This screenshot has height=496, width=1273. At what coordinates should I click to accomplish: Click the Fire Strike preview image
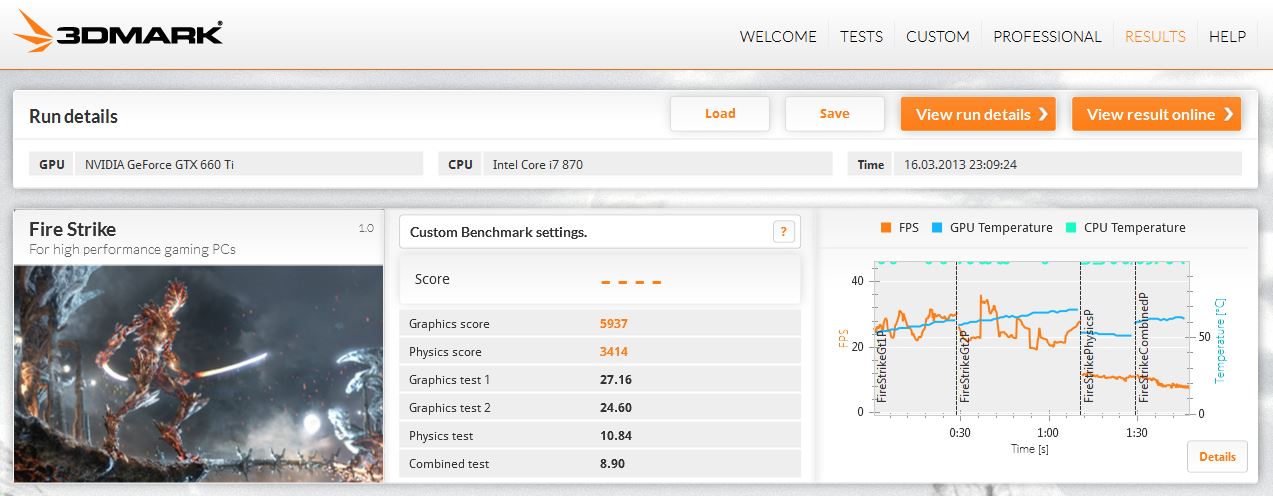(198, 373)
